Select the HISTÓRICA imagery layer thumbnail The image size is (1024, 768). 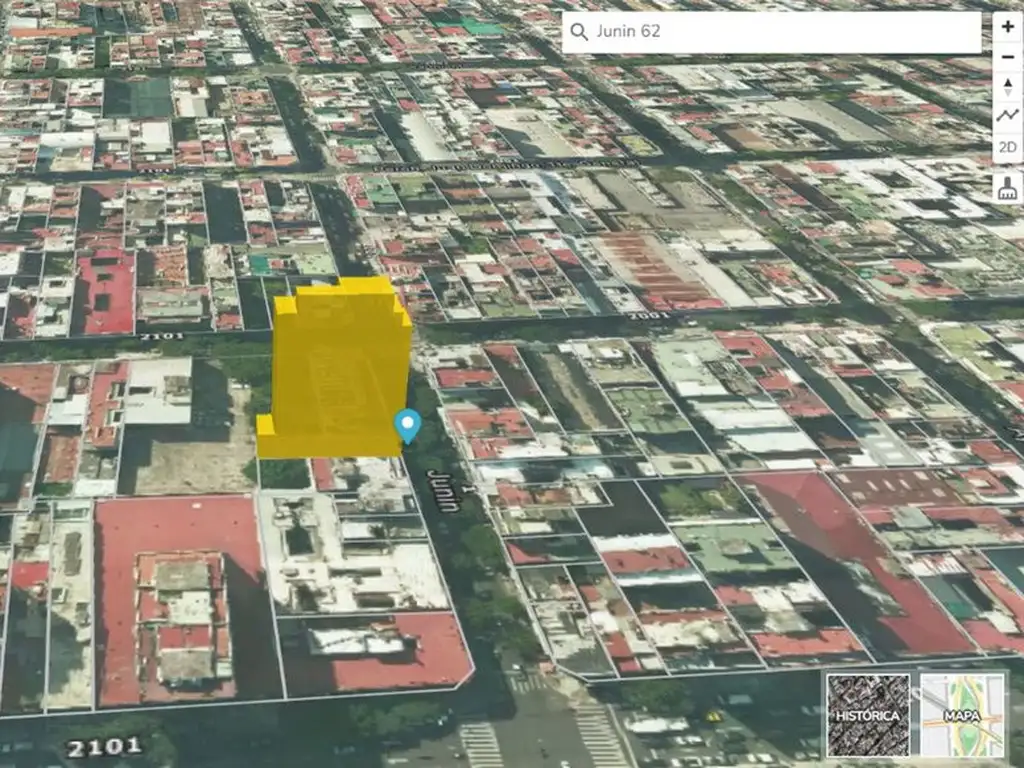(868, 714)
